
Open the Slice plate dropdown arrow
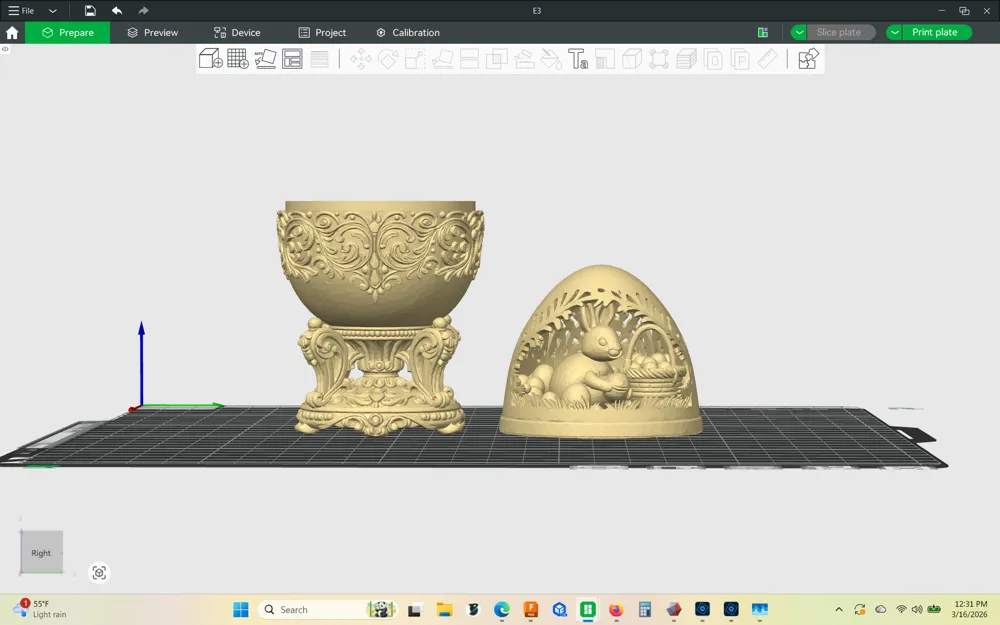(x=799, y=33)
